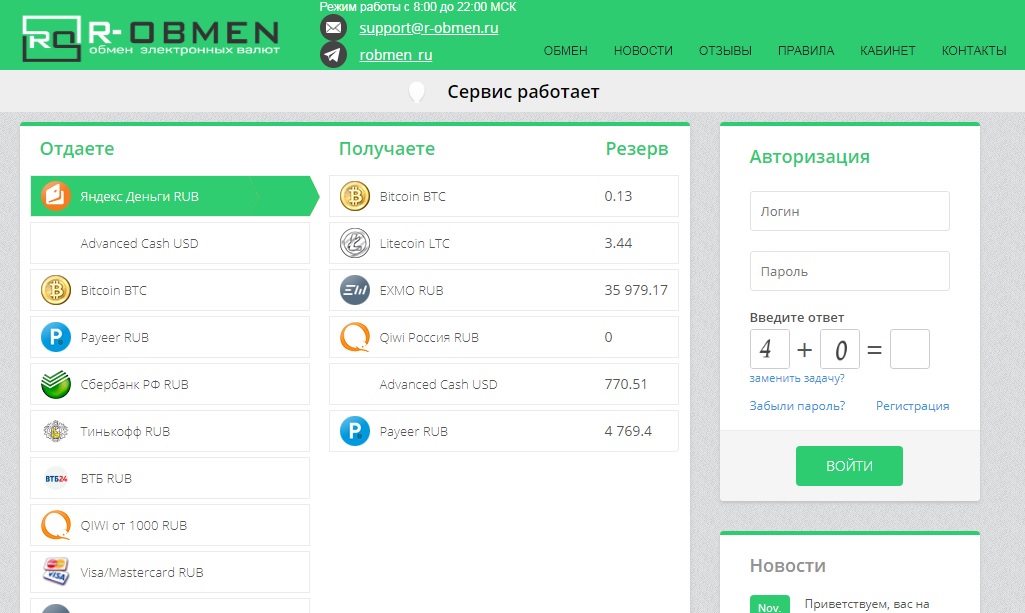Click the R-OBMEN logo
This screenshot has height=613, width=1025.
point(151,39)
